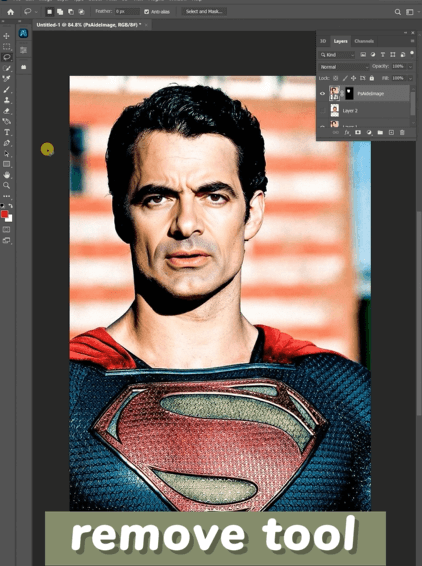The height and width of the screenshot is (566, 422).
Task: Open the plugins brick icon panel
Action: click(23, 67)
